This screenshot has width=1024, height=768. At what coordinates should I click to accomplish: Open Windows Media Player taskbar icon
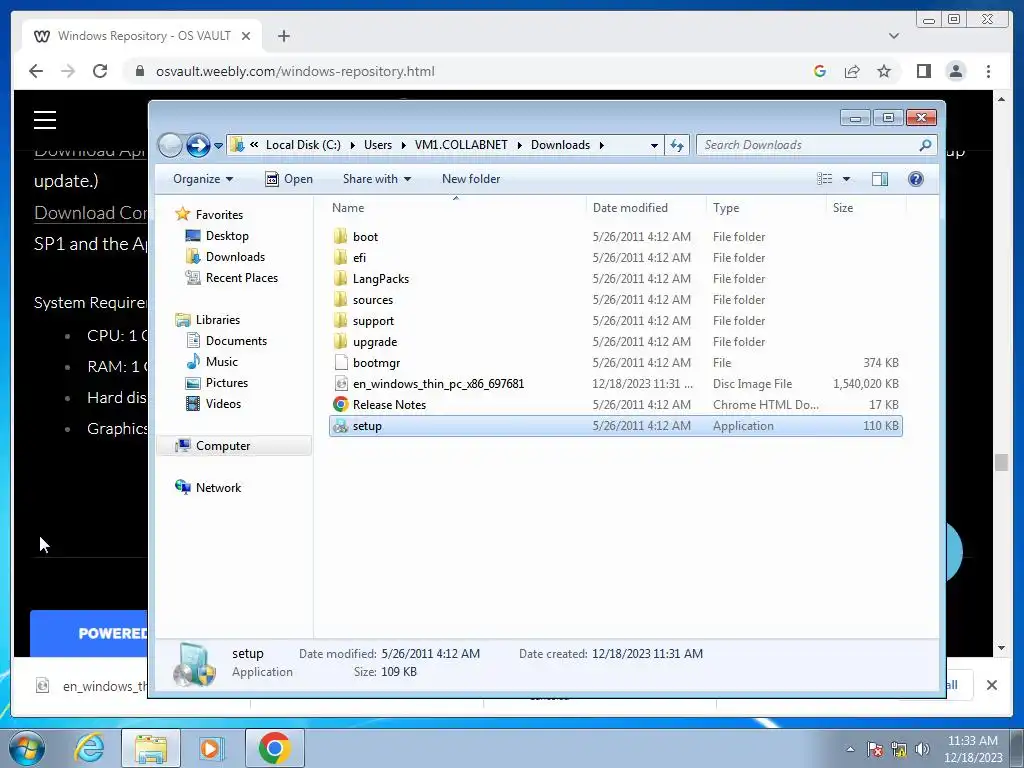coord(211,748)
